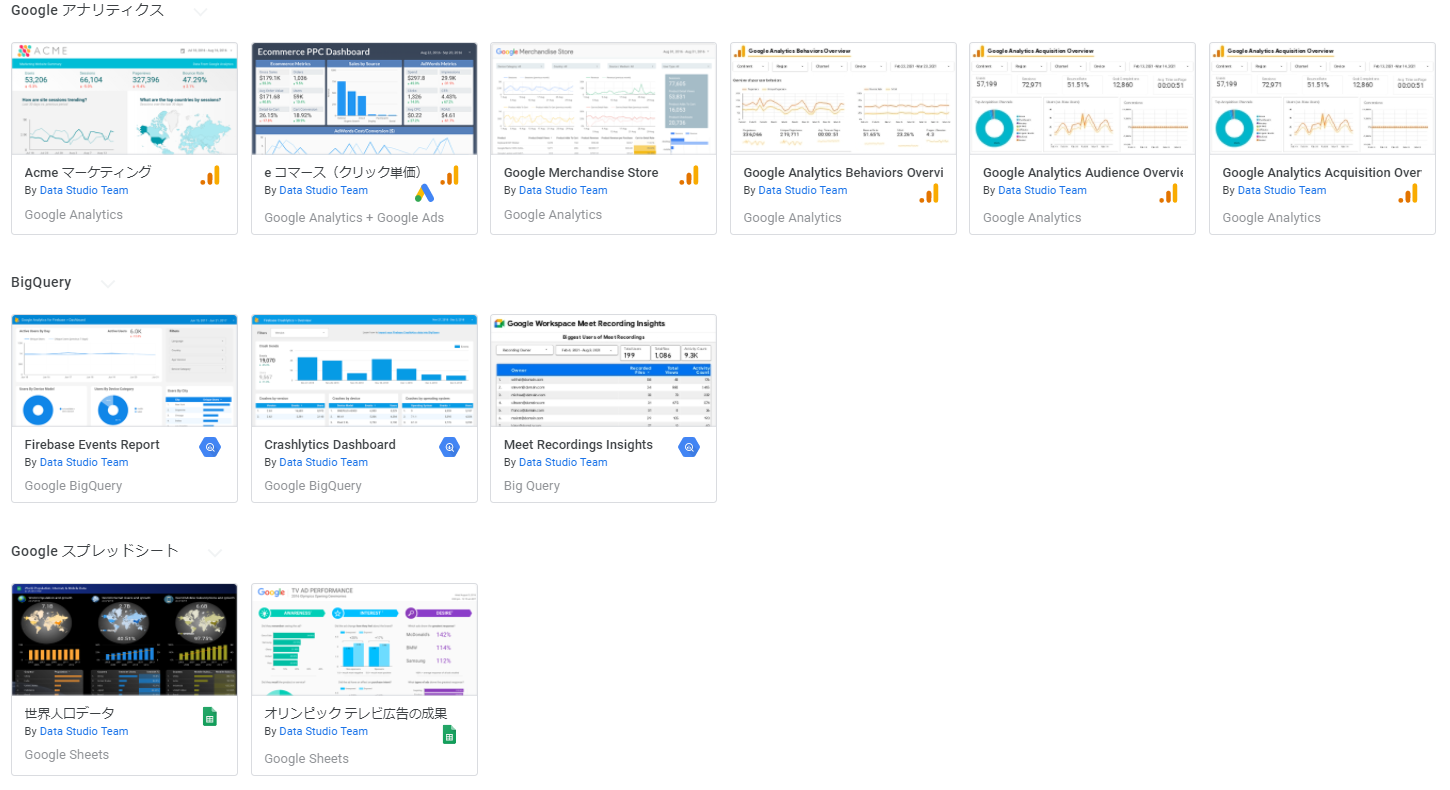
Task: Select Google Analytics Behaviors Overview title
Action: (843, 173)
